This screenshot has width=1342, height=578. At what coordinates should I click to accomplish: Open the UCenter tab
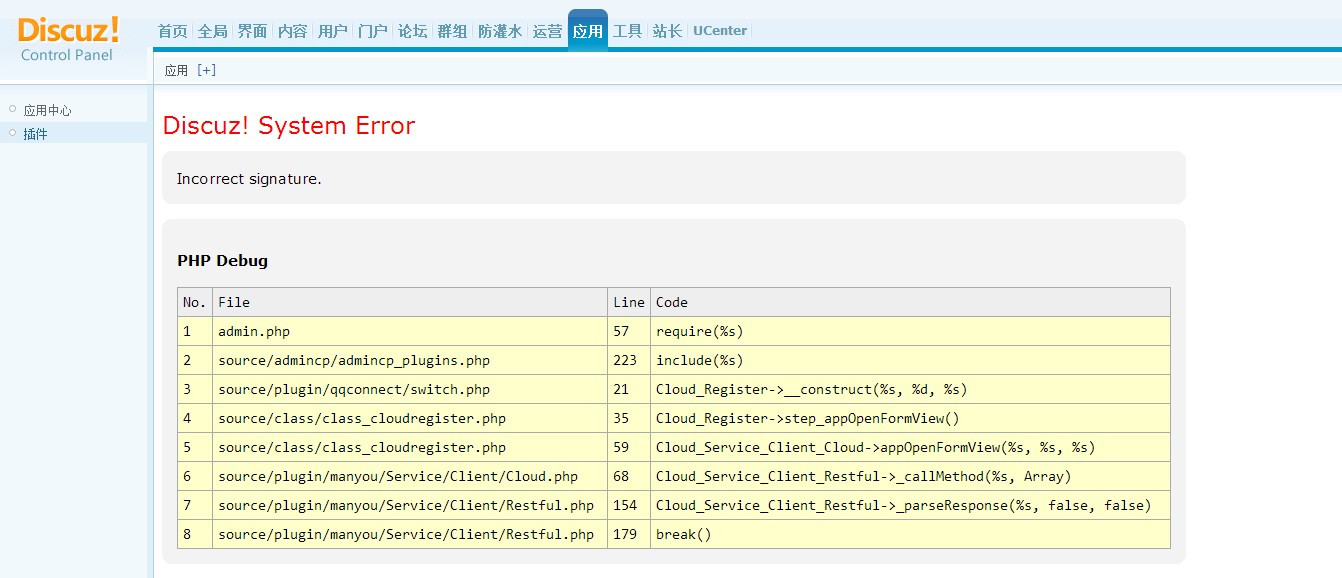coord(720,31)
